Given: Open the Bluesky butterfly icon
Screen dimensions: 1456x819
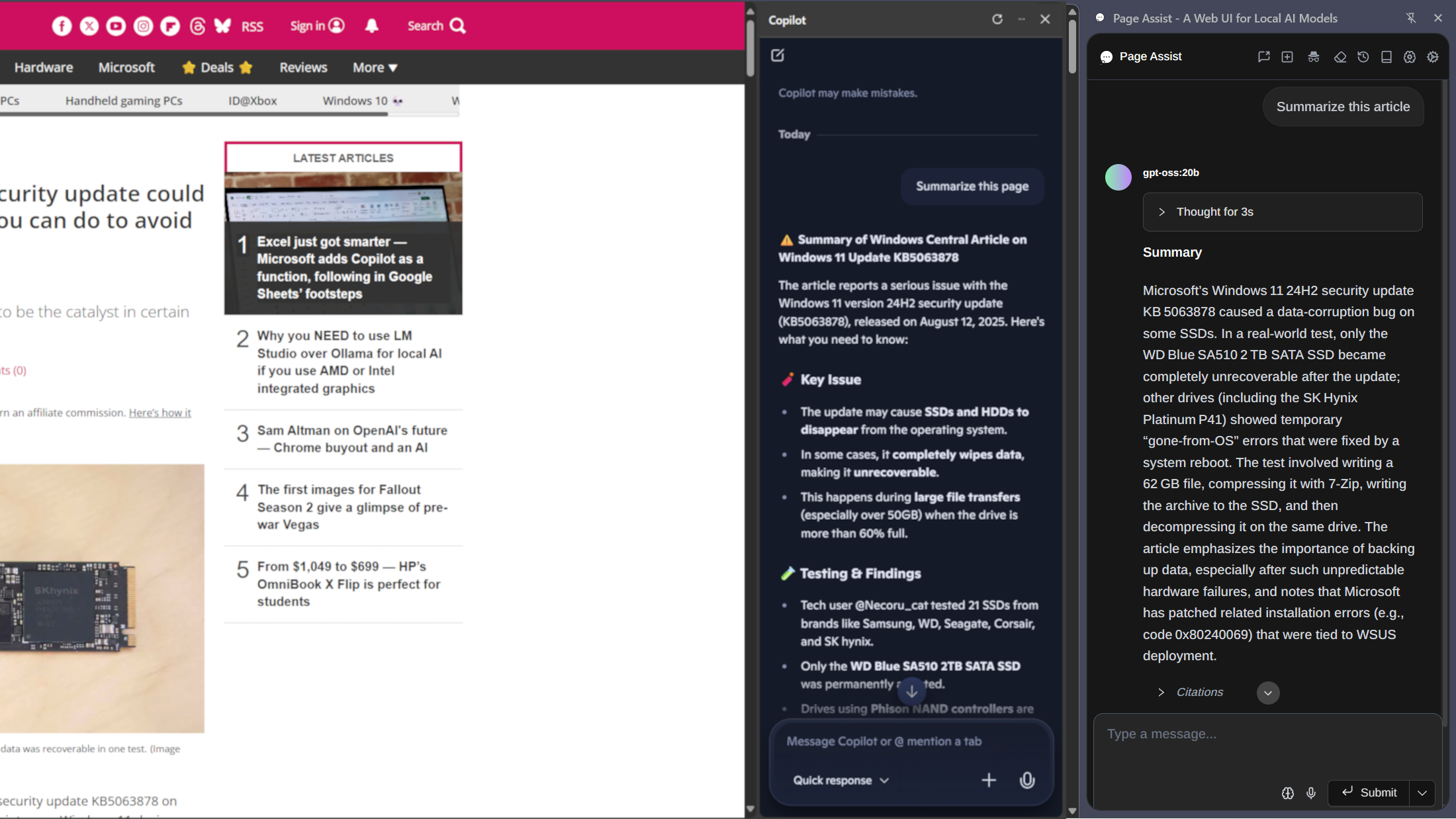Looking at the screenshot, I should coord(223,26).
